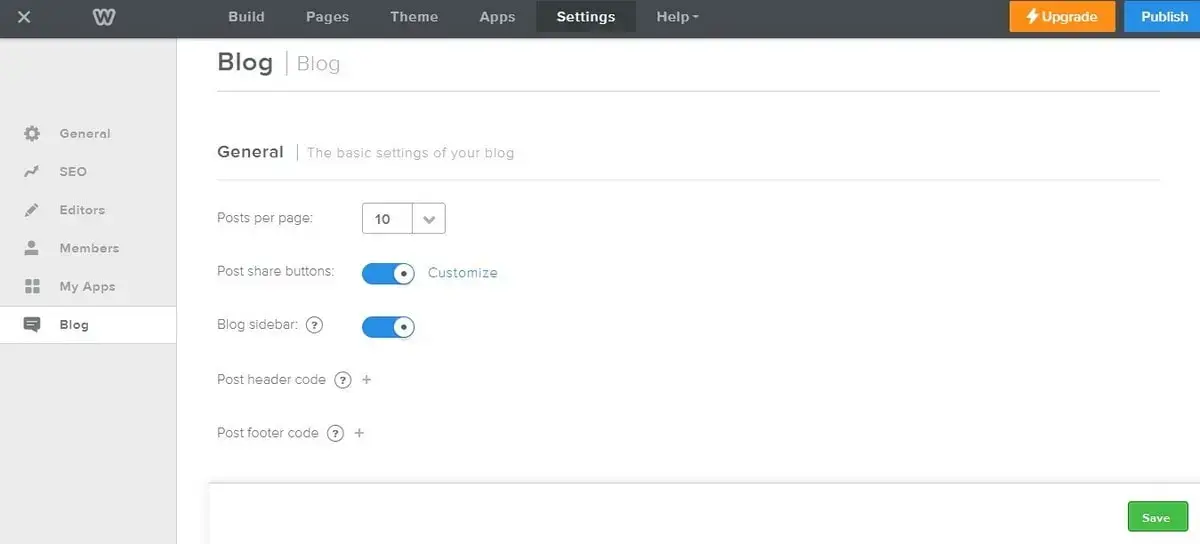Switch to the Theme tab
The image size is (1200, 544).
coord(414,16)
